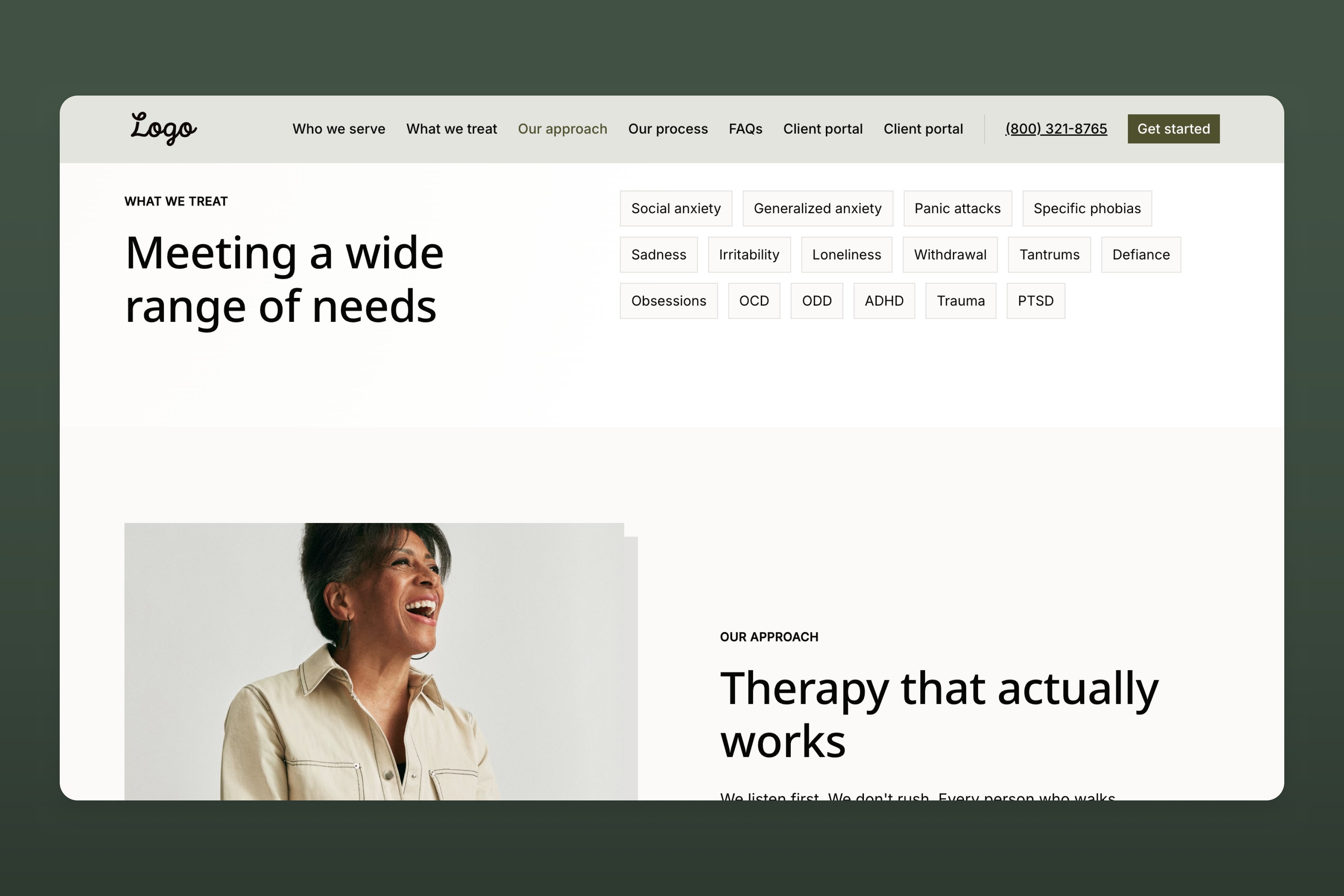Click the Panic attacks chip
The image size is (1344, 896).
[957, 209]
